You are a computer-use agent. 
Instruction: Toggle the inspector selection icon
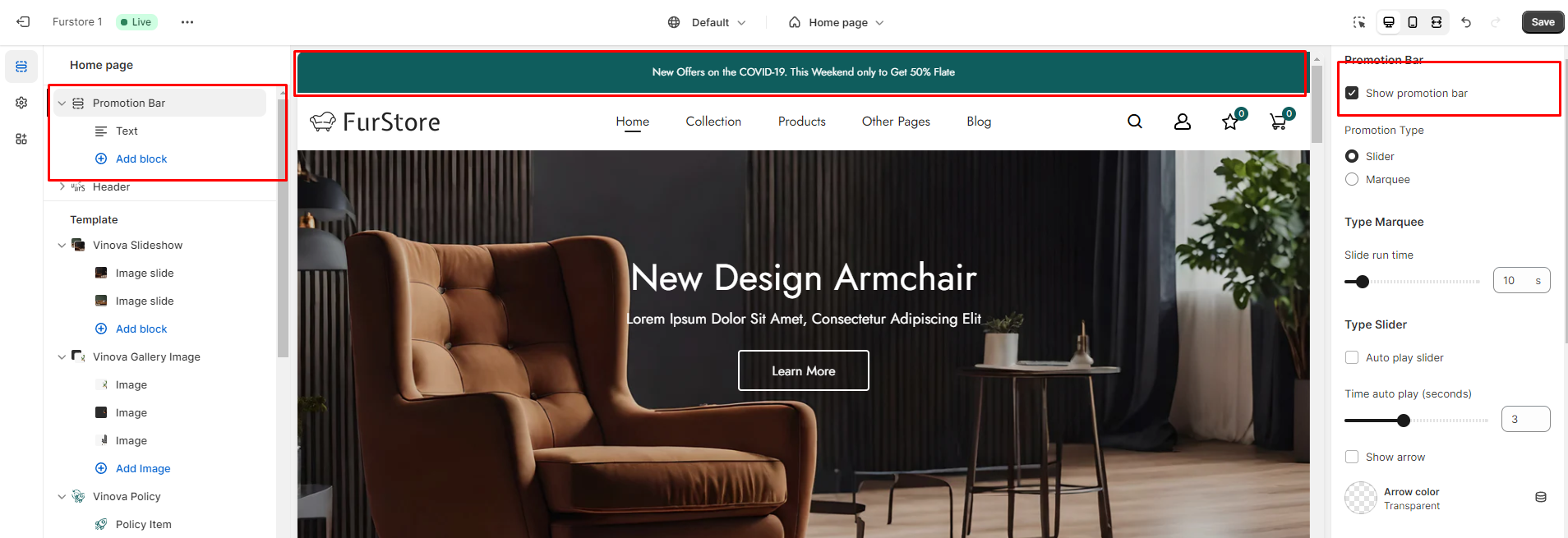1359,22
